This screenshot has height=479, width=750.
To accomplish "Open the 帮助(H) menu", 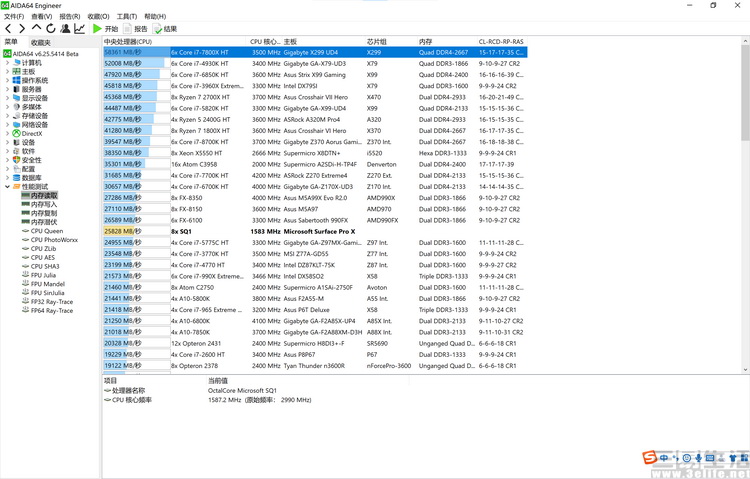I will point(155,16).
